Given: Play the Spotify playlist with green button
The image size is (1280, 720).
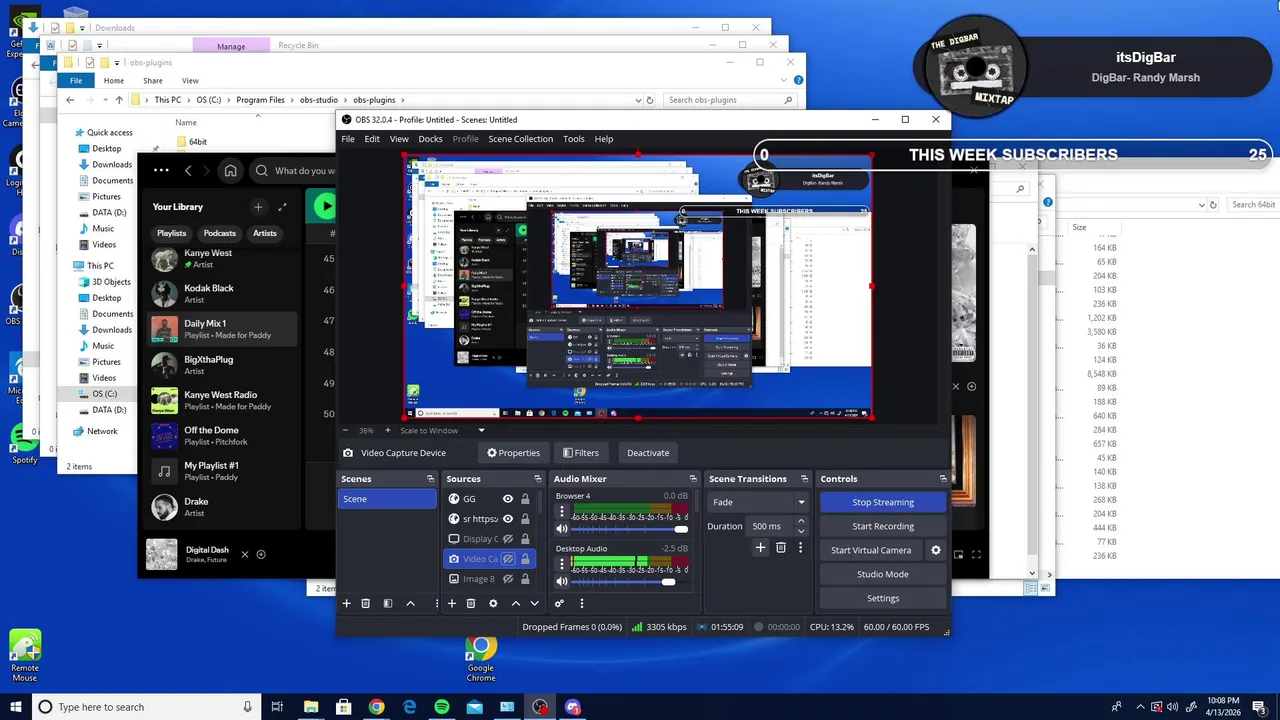Looking at the screenshot, I should [x=325, y=206].
